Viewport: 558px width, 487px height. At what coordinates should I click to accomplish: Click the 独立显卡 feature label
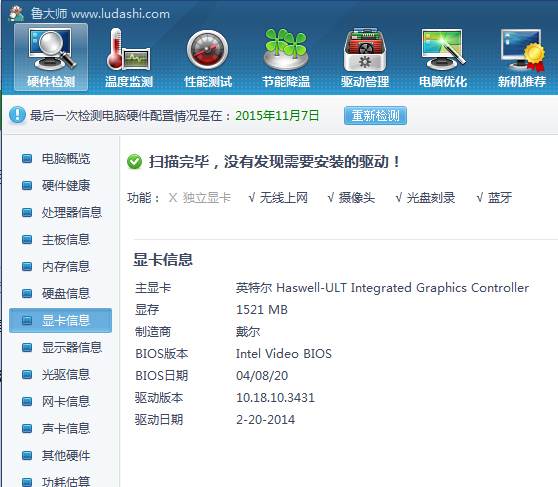point(207,198)
